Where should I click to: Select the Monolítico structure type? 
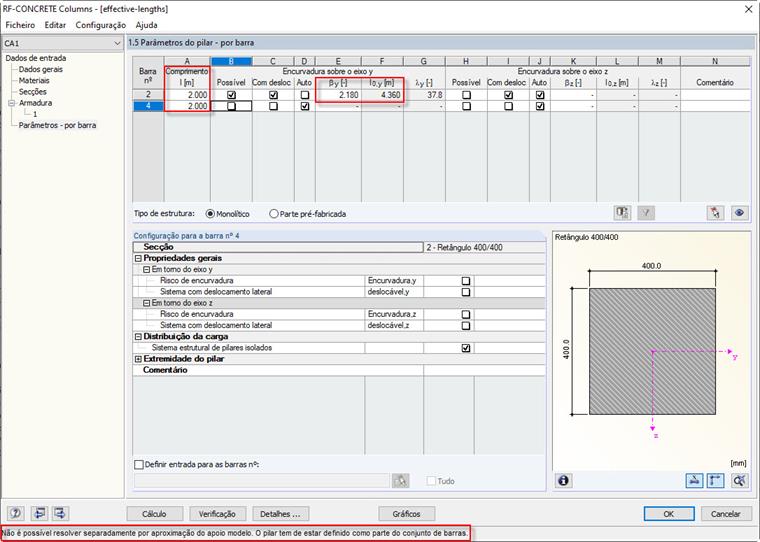pyautogui.click(x=210, y=214)
